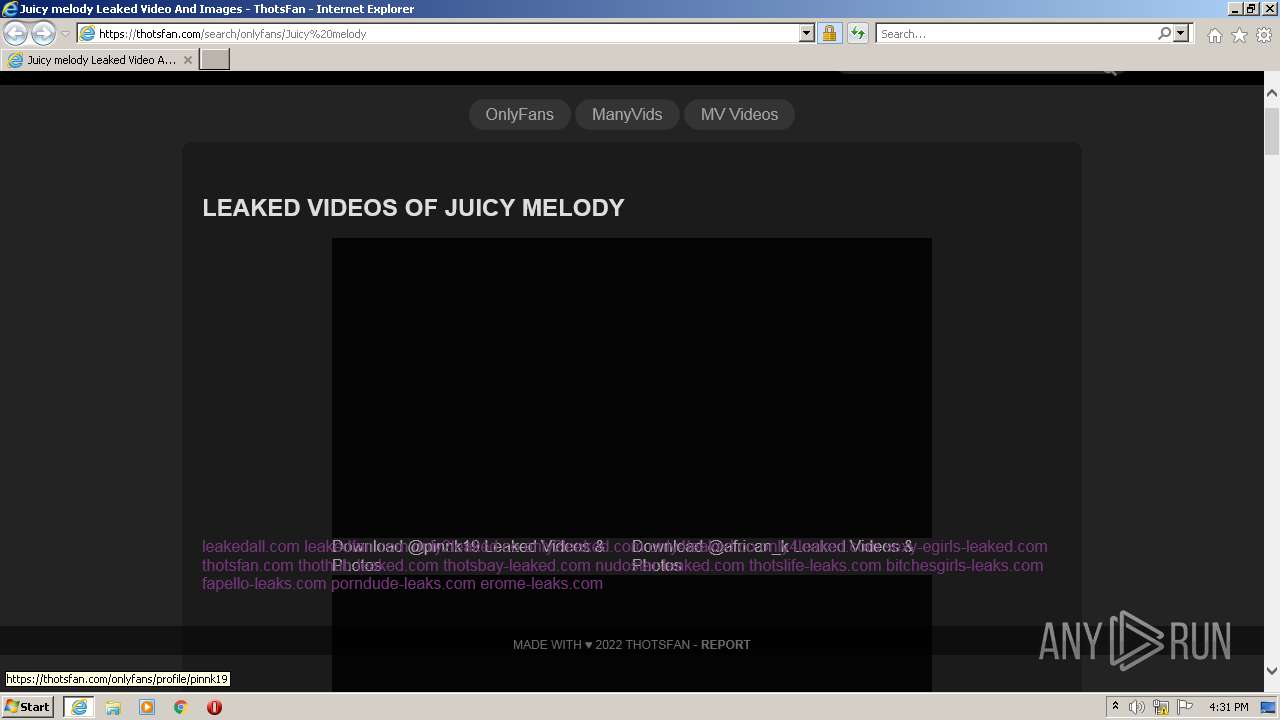
Task: Open the leakedall.com link
Action: coord(251,546)
